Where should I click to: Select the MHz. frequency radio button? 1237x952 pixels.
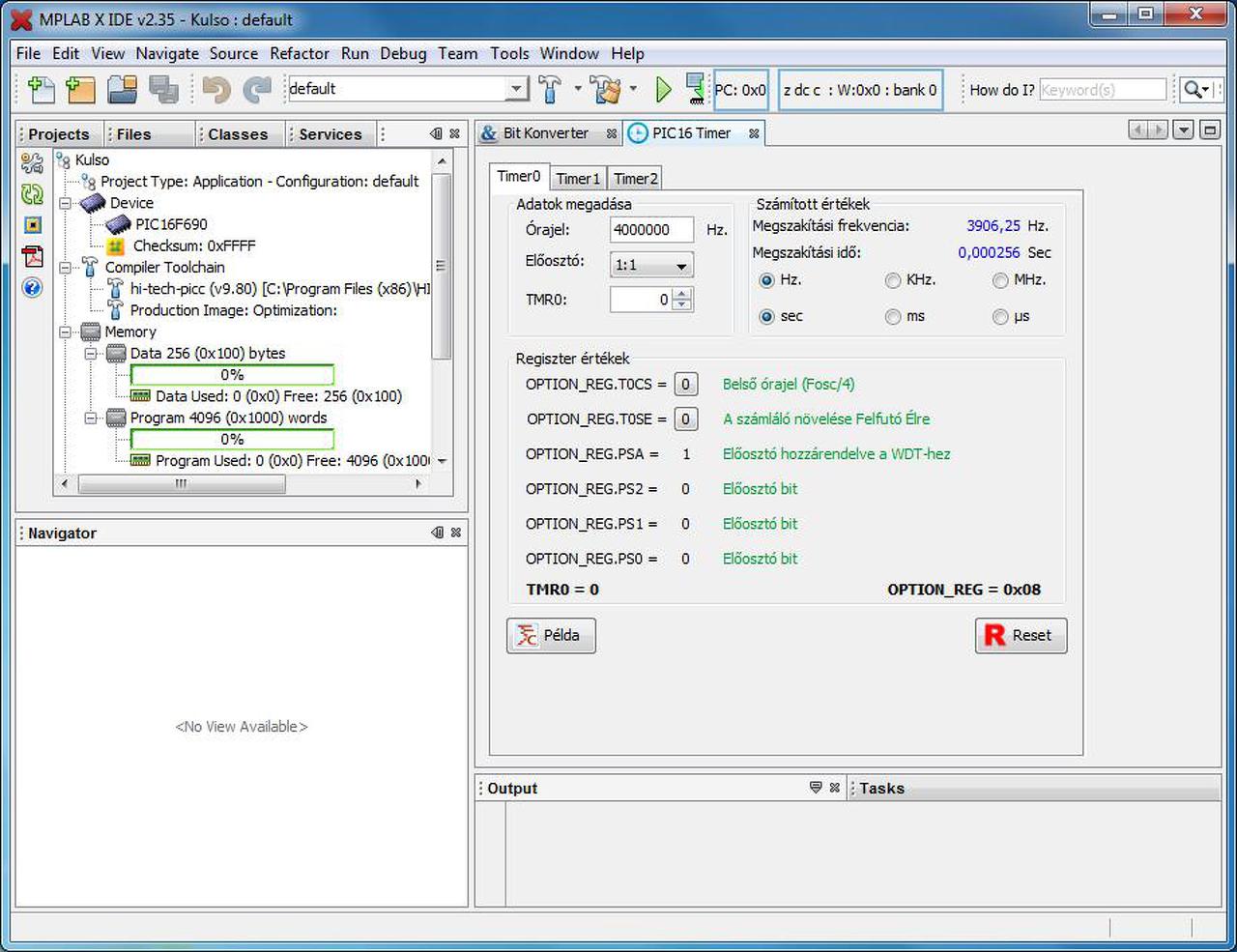[x=1000, y=280]
